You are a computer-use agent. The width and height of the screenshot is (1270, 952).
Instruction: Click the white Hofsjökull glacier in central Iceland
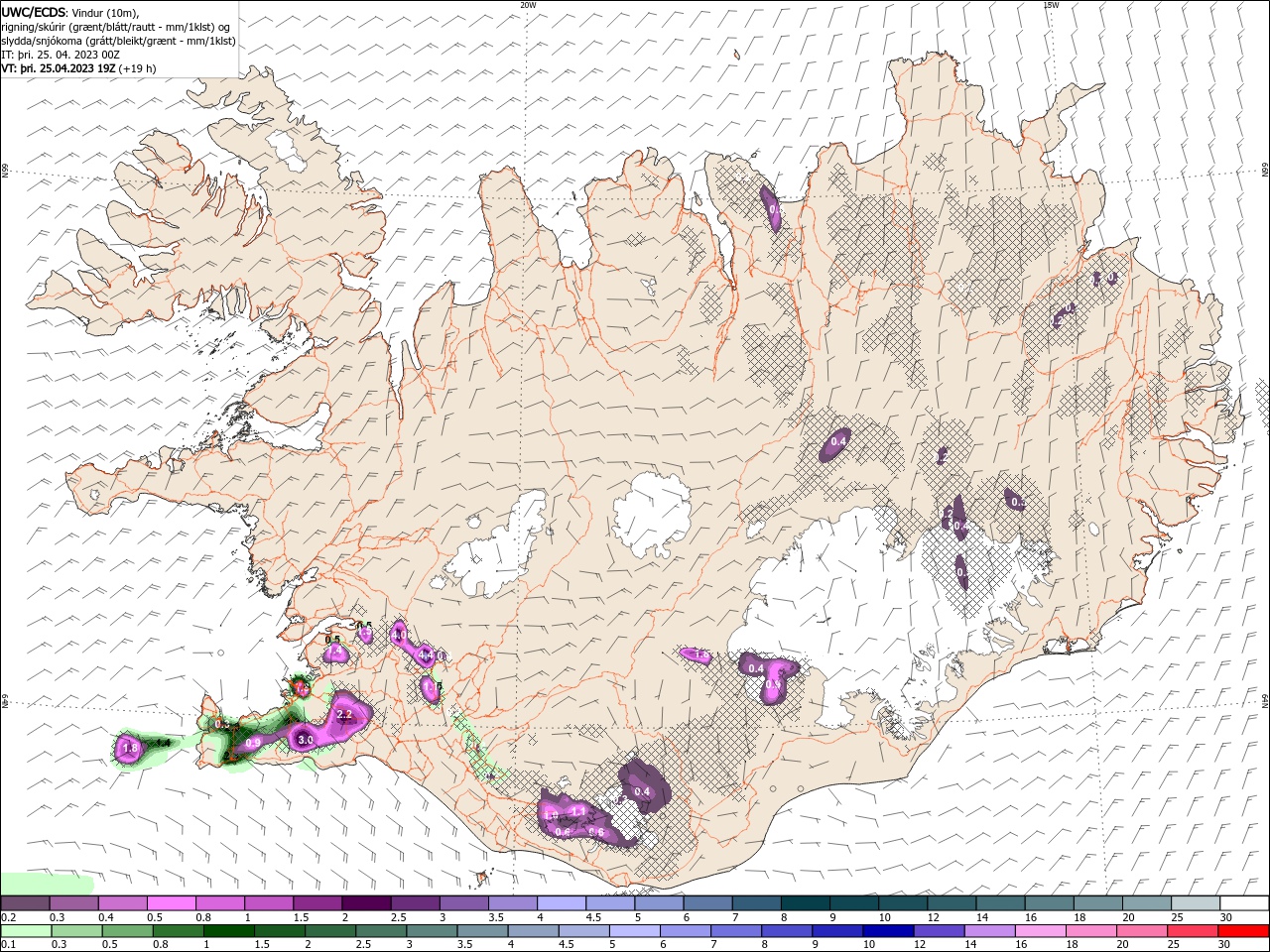(x=652, y=513)
